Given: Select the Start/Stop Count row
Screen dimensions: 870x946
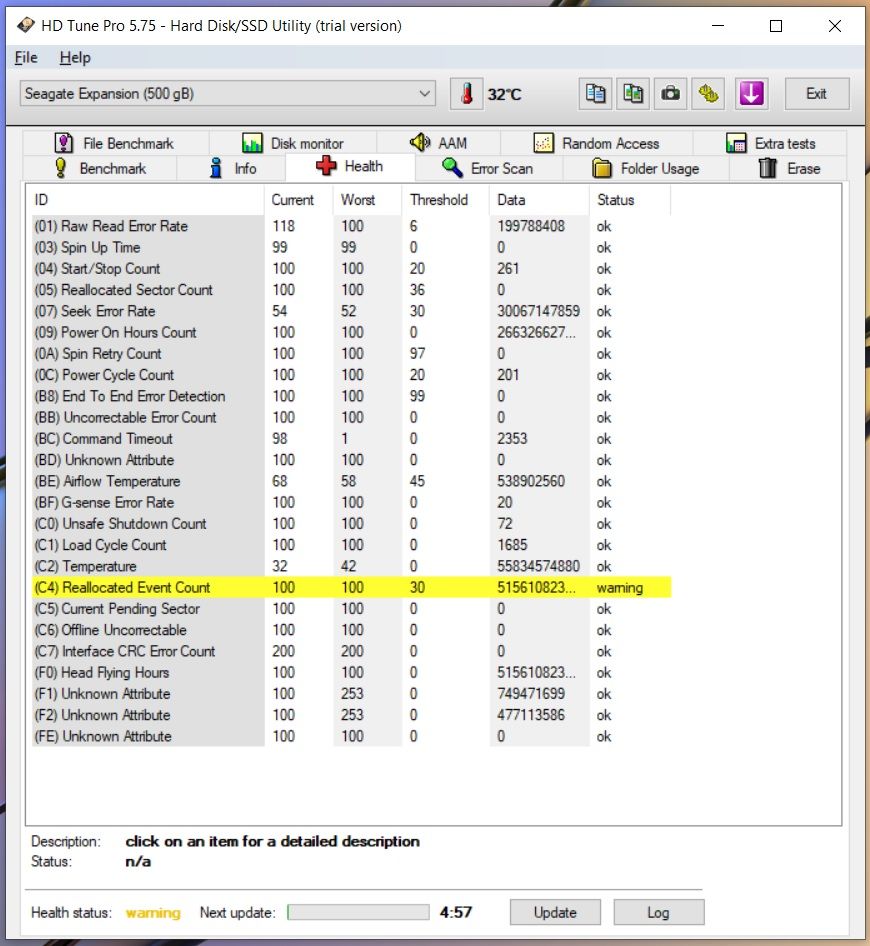Looking at the screenshot, I should (x=351, y=268).
